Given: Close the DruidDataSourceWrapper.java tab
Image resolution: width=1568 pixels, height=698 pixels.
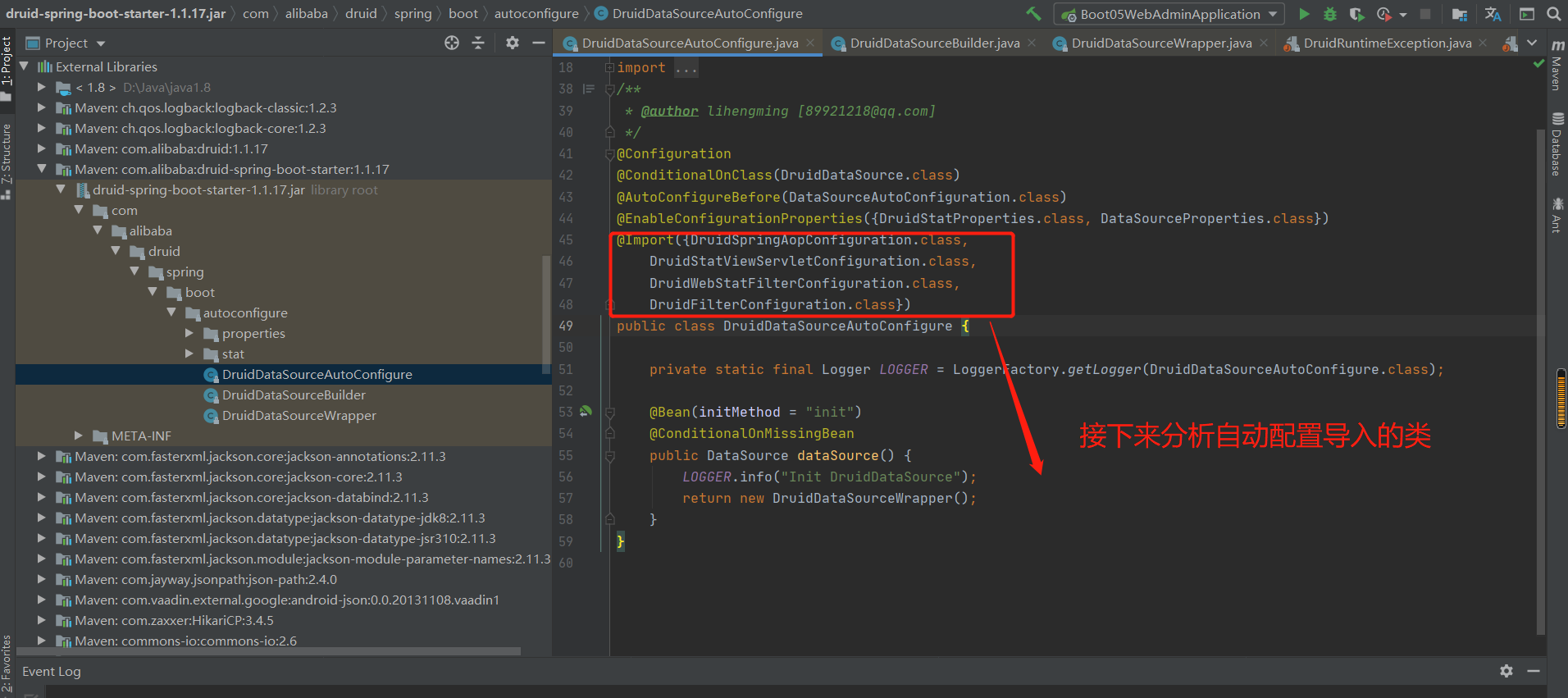Looking at the screenshot, I should coord(1264,43).
